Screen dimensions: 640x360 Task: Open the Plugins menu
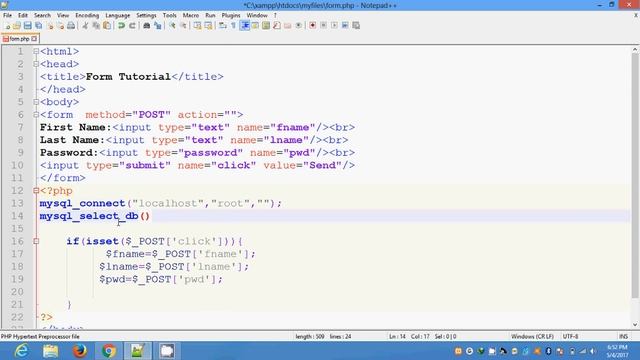pos(231,16)
